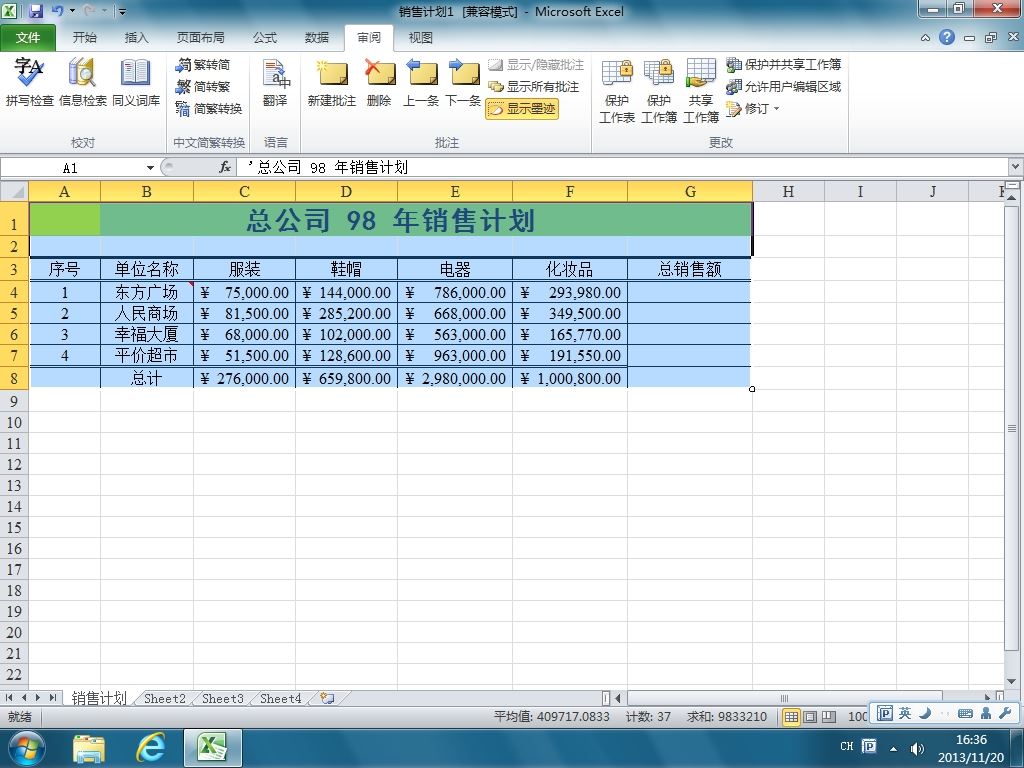The width and height of the screenshot is (1024, 768).
Task: Switch to the 数据 tab
Action: 317,37
